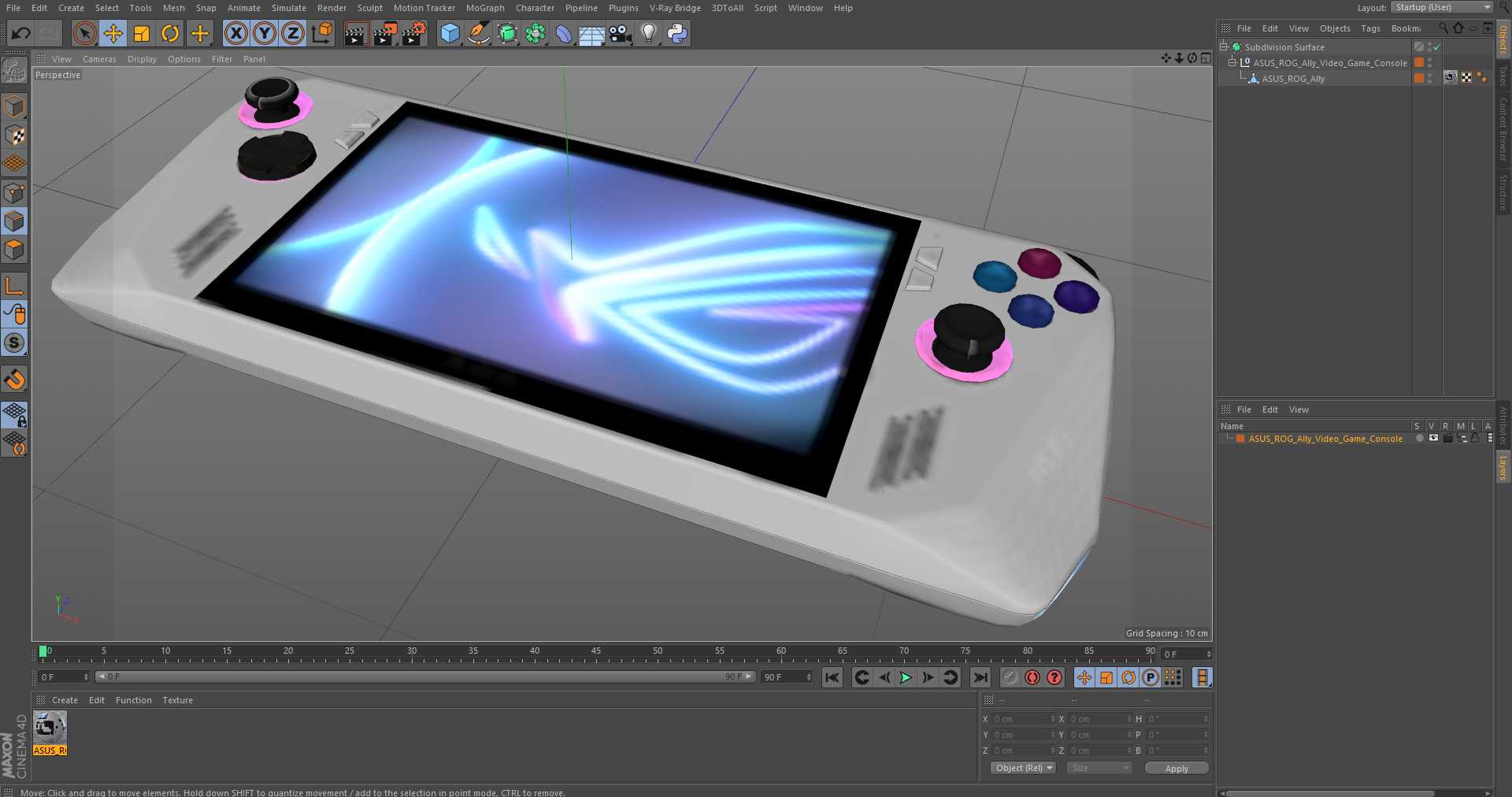Toggle the coordinate system icon
Viewport: 1512px width, 797px height.
coord(322,33)
